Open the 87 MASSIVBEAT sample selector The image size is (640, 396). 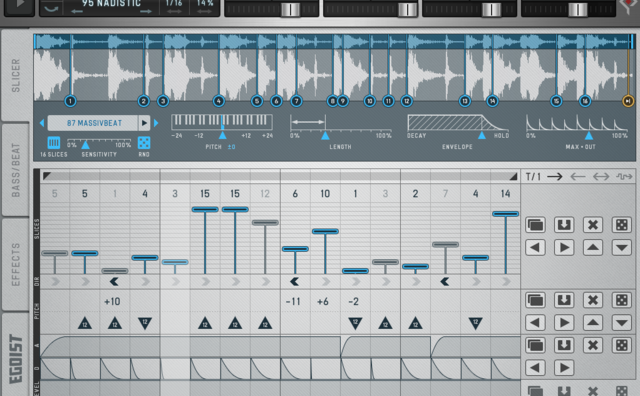[x=93, y=123]
